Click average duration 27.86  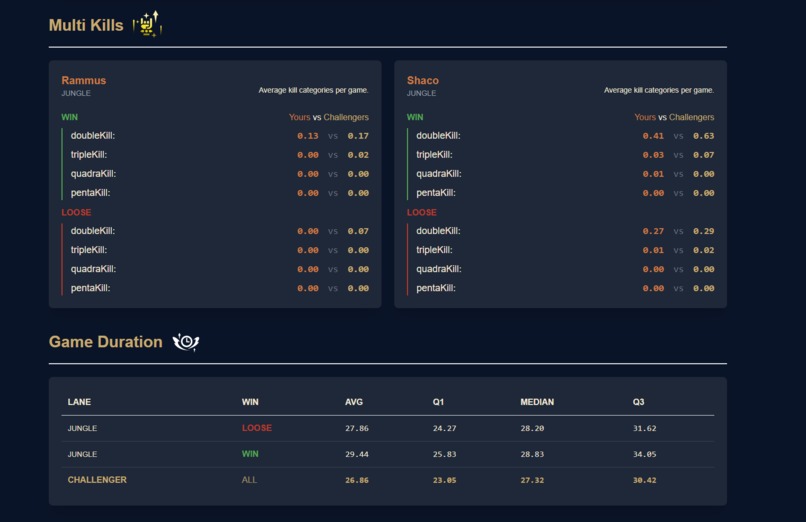click(357, 428)
